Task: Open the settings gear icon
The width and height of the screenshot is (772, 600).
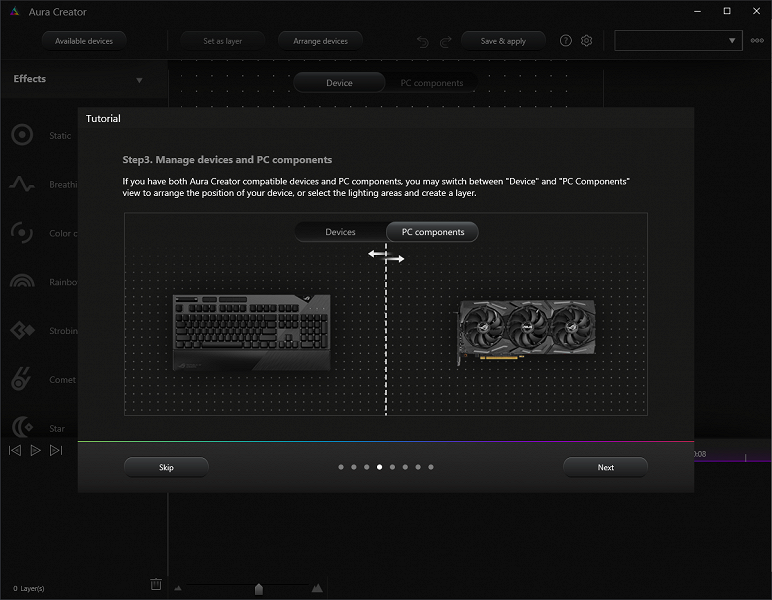Action: [x=586, y=41]
